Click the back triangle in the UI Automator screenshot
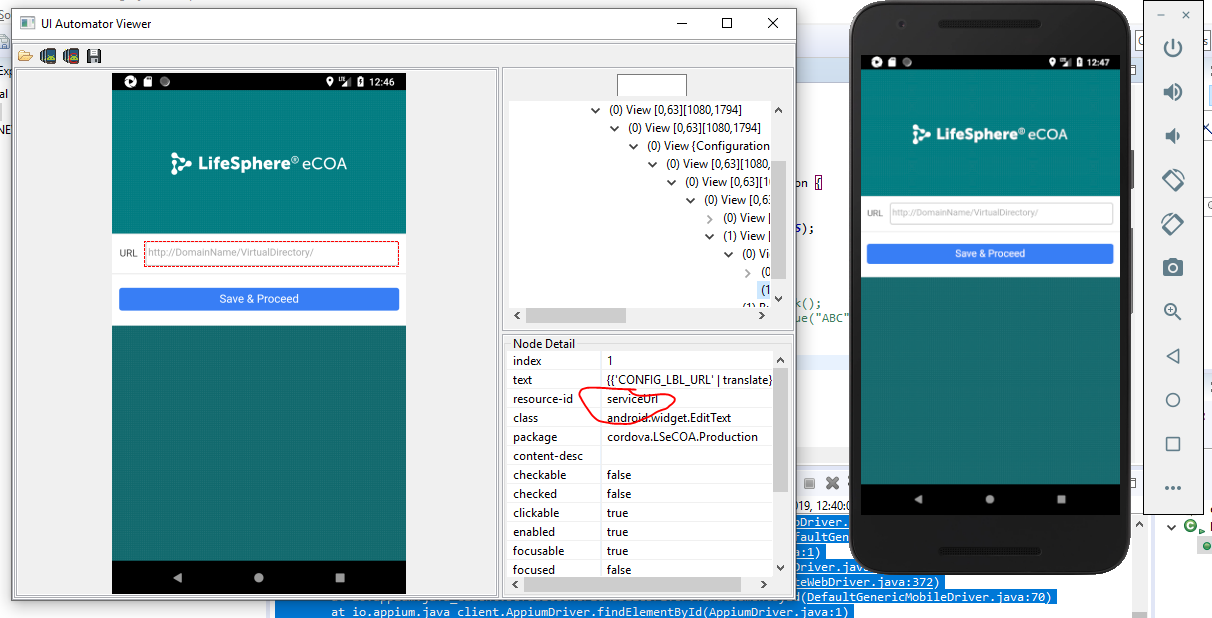Image resolution: width=1212 pixels, height=618 pixels. pyautogui.click(x=178, y=577)
